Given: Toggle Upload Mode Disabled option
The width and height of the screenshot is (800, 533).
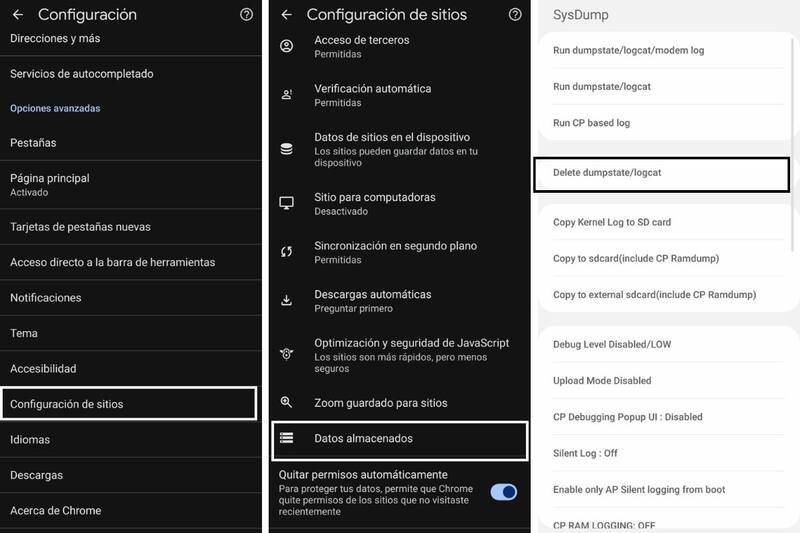Looking at the screenshot, I should [602, 380].
